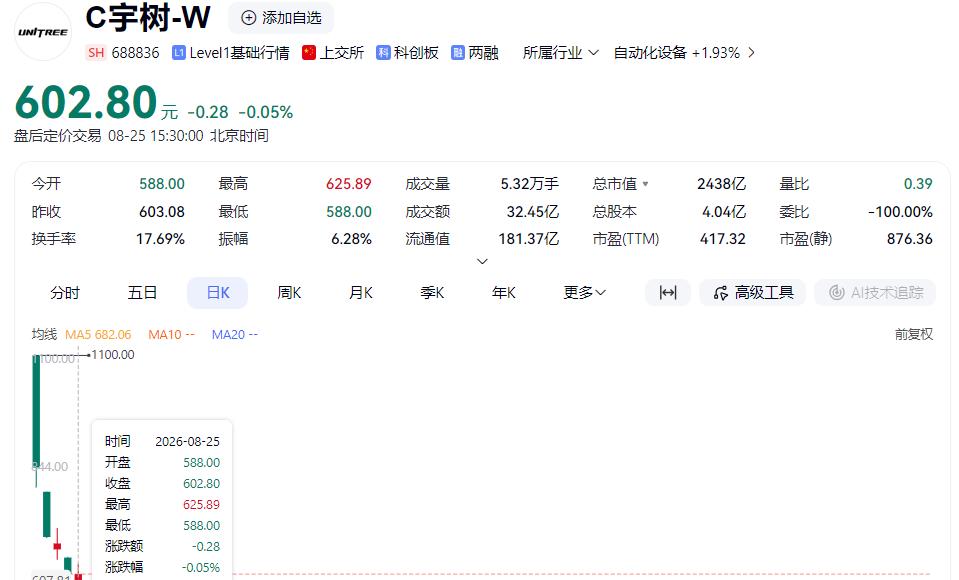The image size is (959, 580).
Task: Click the Level1基础行情 badge
Action: point(231,53)
